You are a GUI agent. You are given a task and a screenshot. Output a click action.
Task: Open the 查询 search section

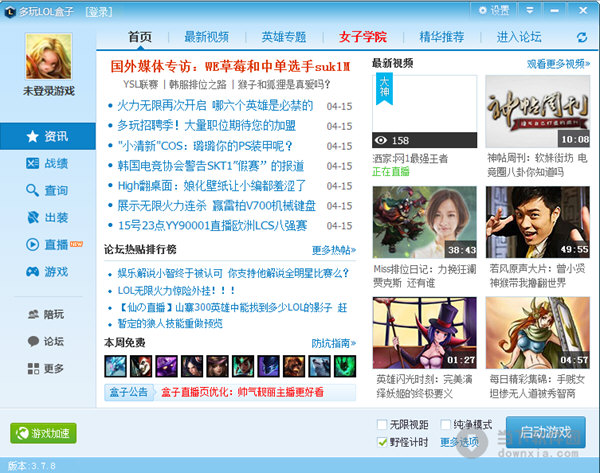47,190
